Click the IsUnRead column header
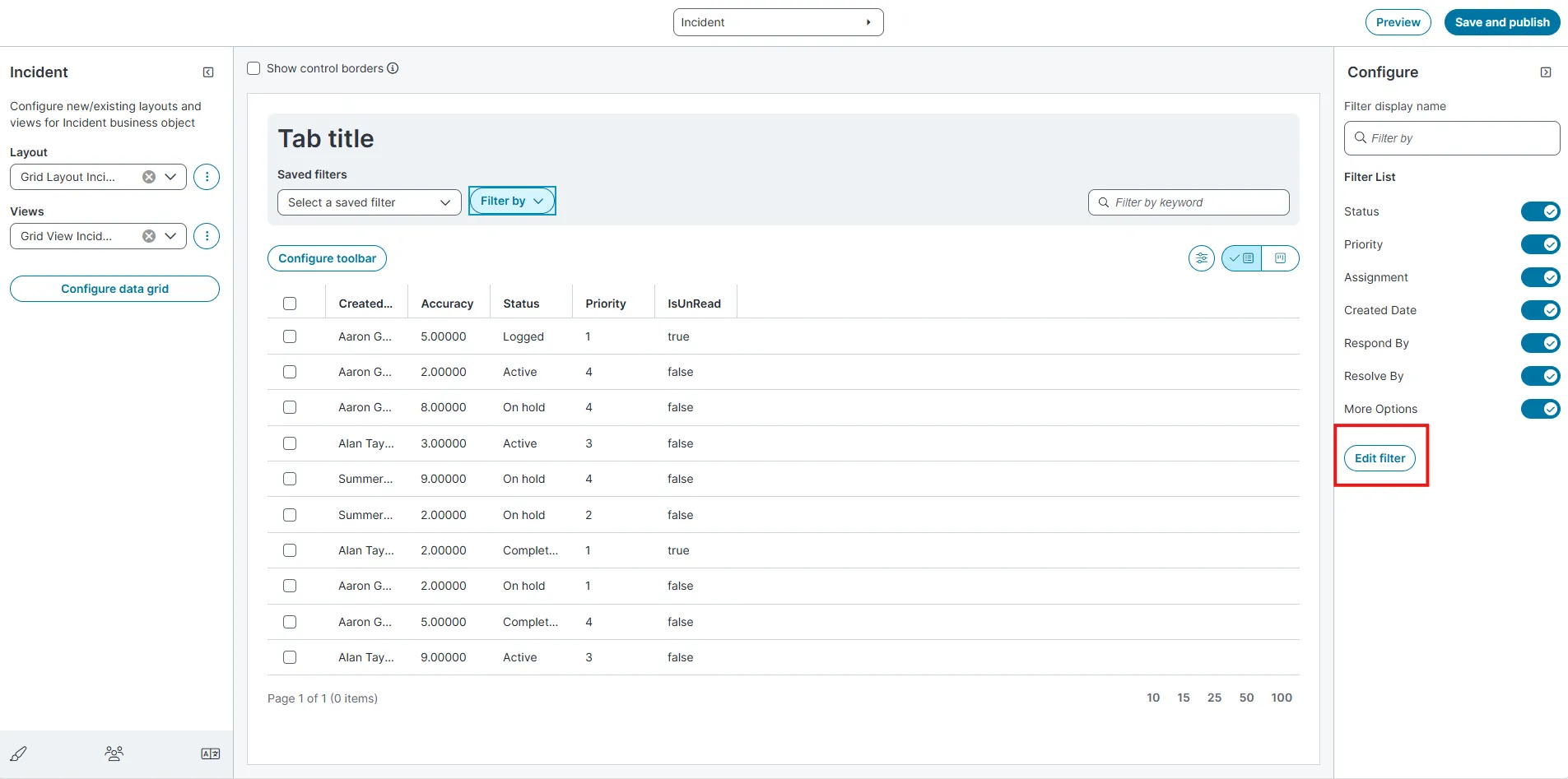The image size is (1568, 779). pyautogui.click(x=694, y=304)
